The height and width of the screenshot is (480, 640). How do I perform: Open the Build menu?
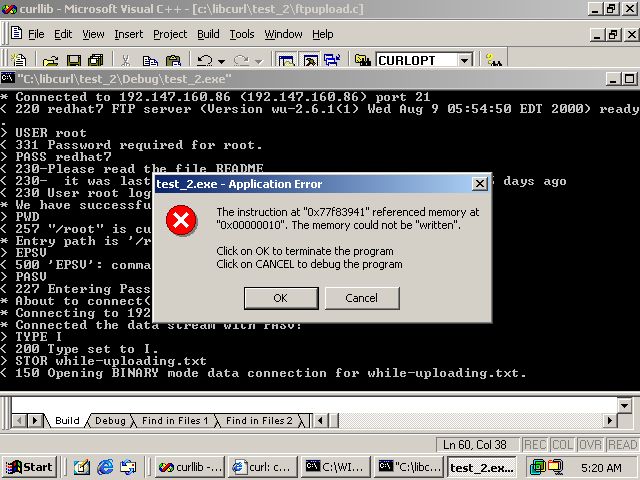pos(208,34)
